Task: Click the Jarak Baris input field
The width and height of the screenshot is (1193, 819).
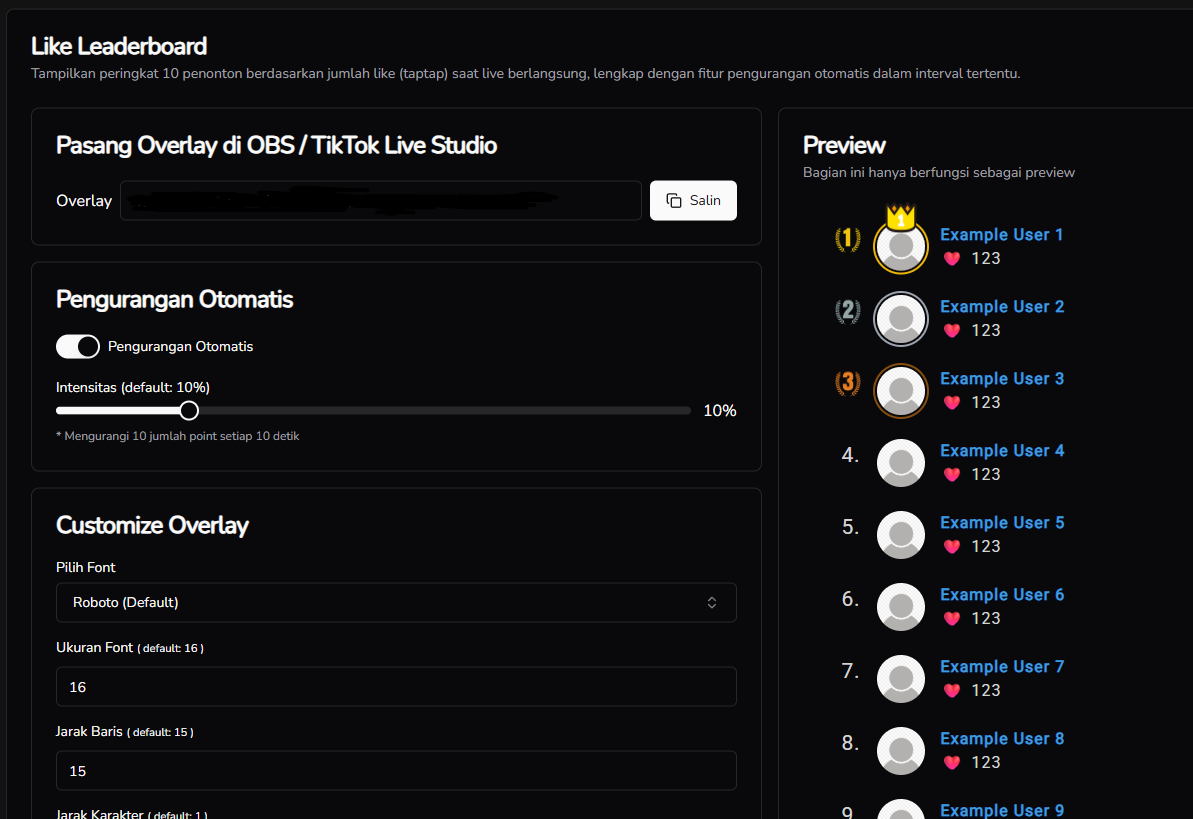Action: [x=396, y=771]
